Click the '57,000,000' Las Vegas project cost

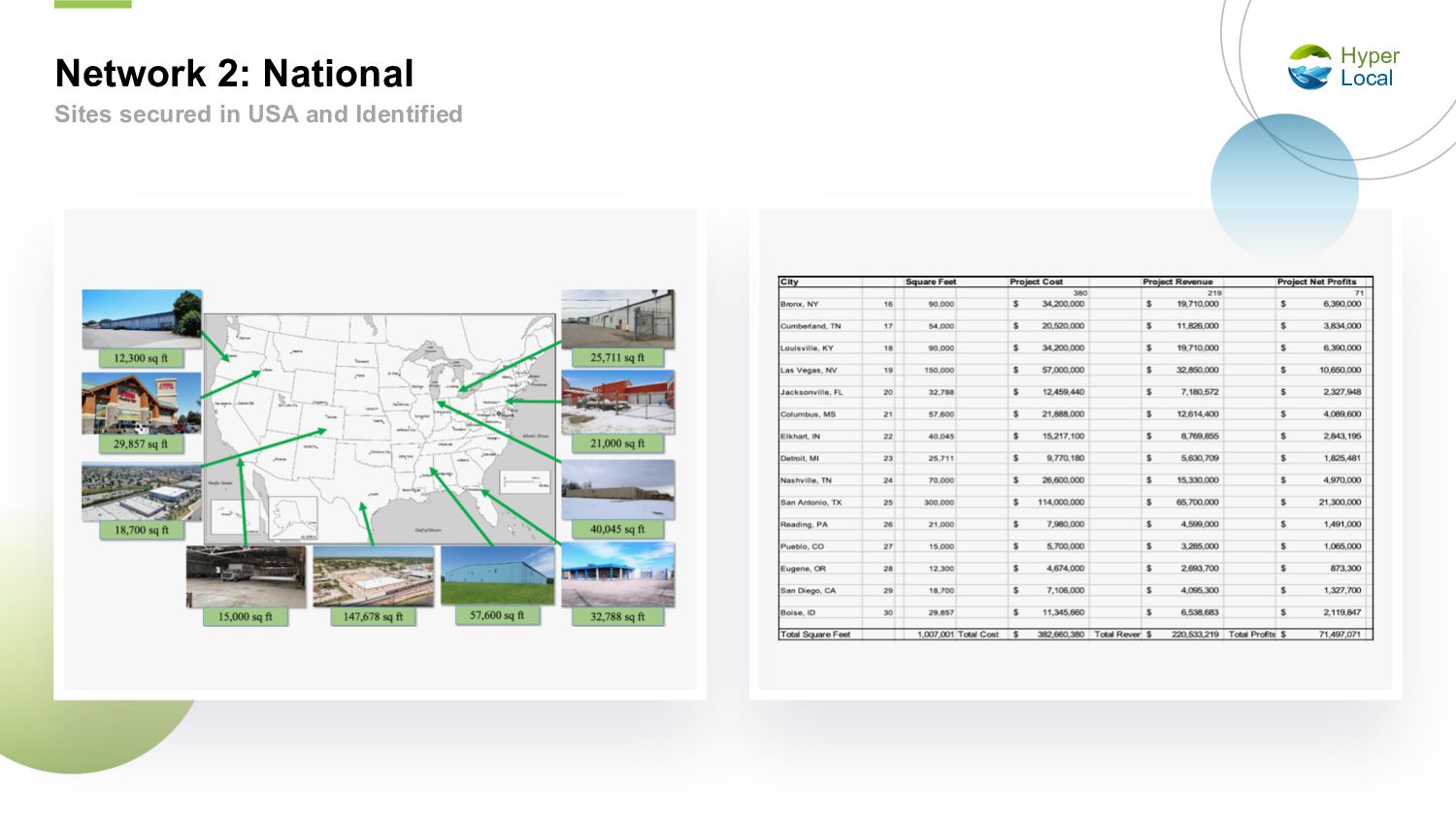point(1063,370)
